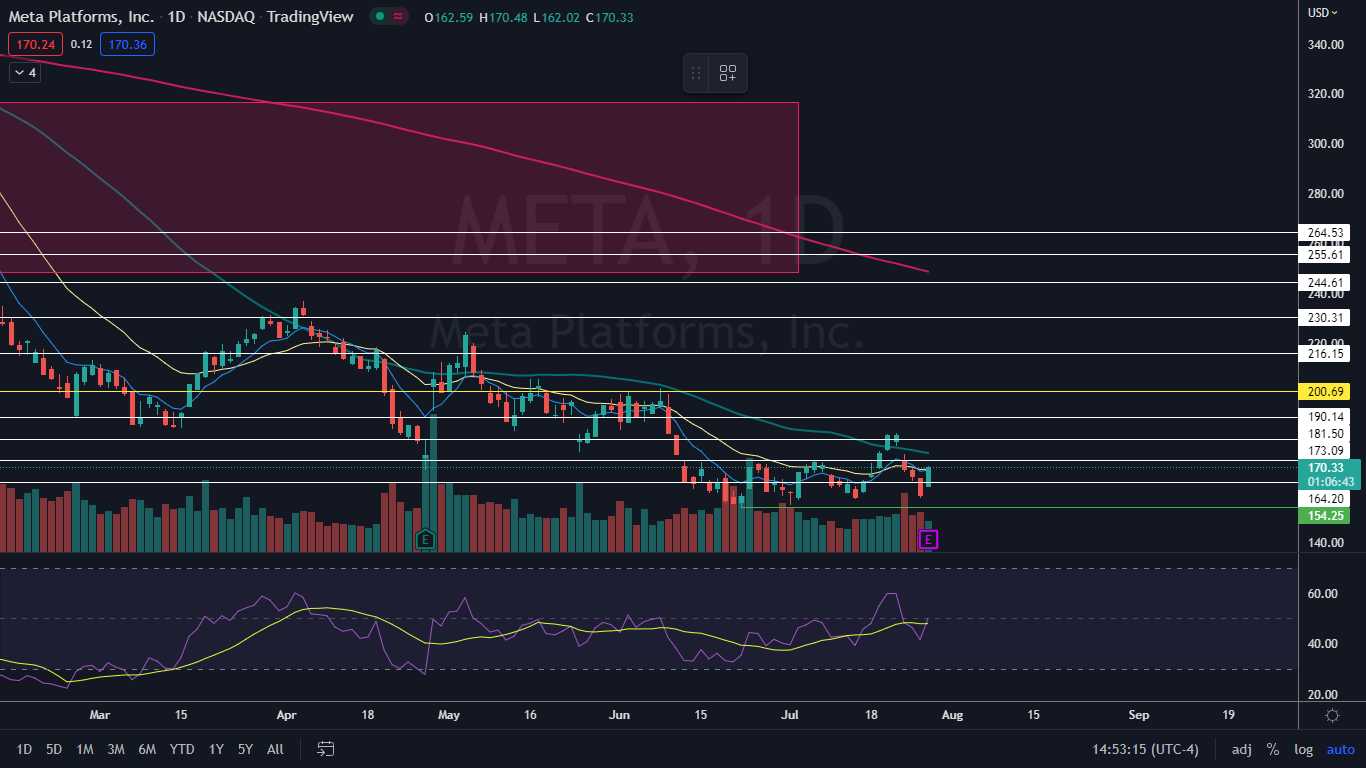This screenshot has height=768, width=1366.
Task: Click the spread value 0.12
Action: point(81,44)
